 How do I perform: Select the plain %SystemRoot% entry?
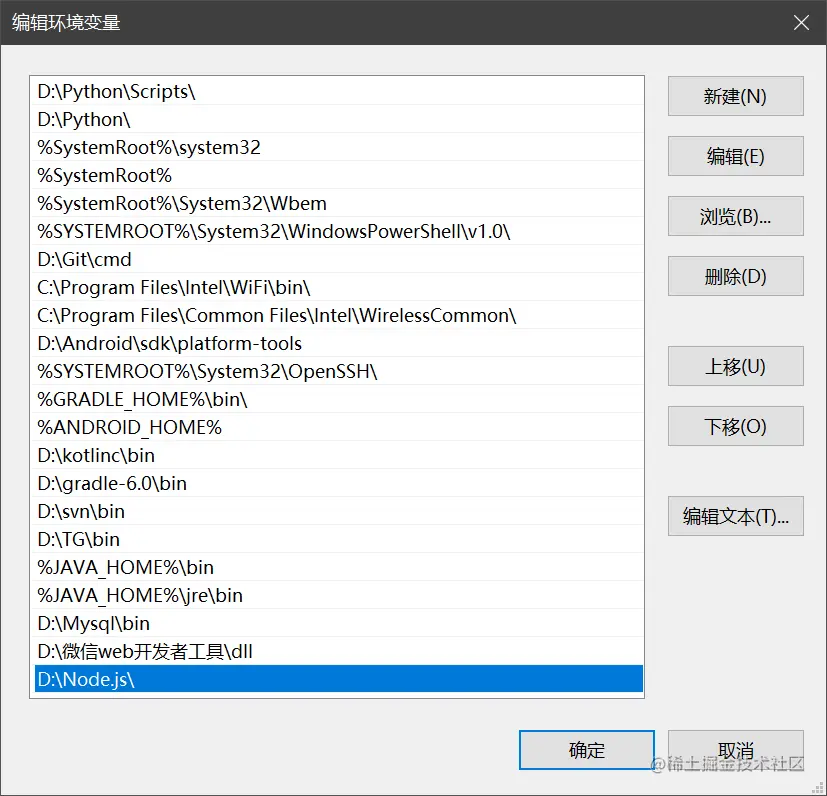point(338,175)
